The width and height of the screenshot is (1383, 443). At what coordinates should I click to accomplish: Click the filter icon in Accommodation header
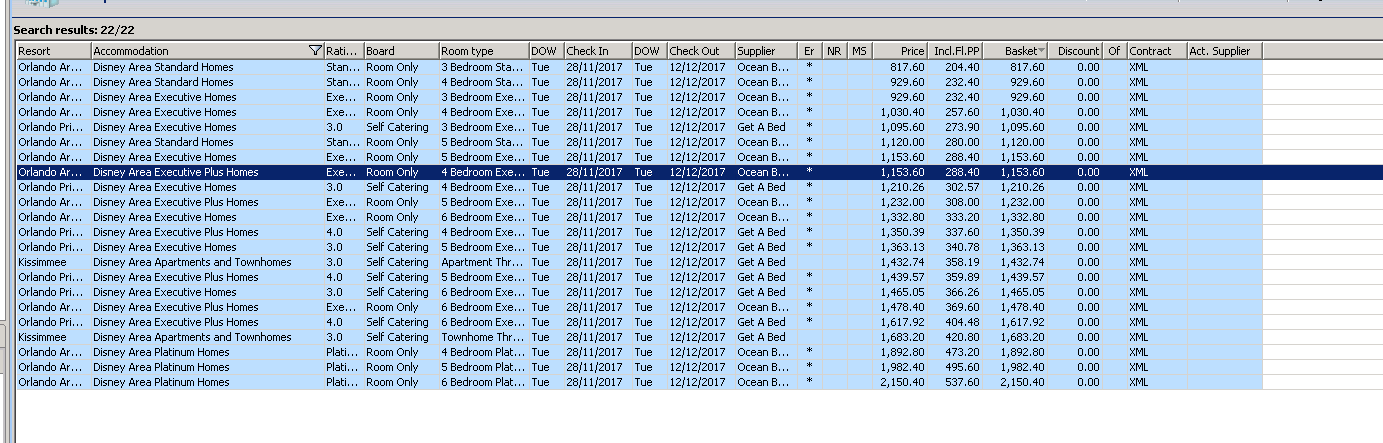pyautogui.click(x=316, y=51)
